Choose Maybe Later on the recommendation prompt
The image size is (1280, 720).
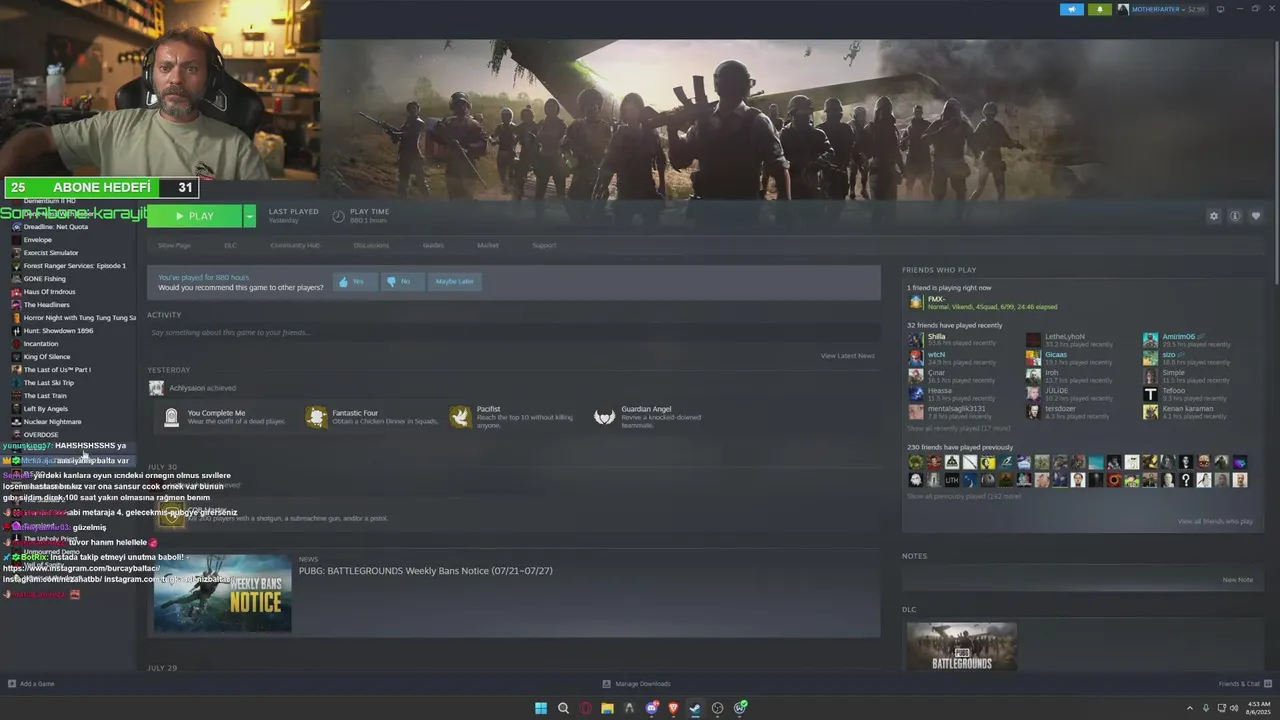point(454,282)
